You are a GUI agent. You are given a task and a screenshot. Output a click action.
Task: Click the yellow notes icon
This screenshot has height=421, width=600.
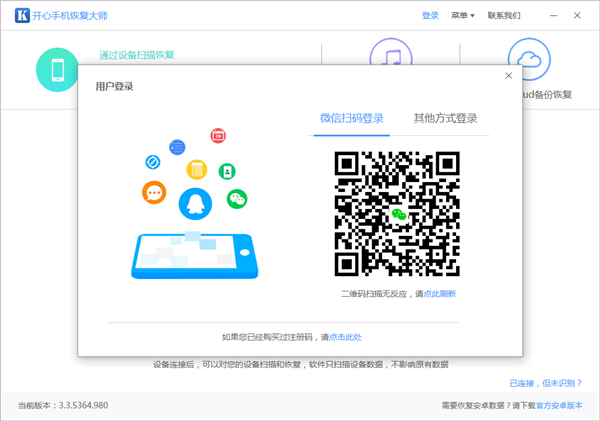tap(197, 170)
